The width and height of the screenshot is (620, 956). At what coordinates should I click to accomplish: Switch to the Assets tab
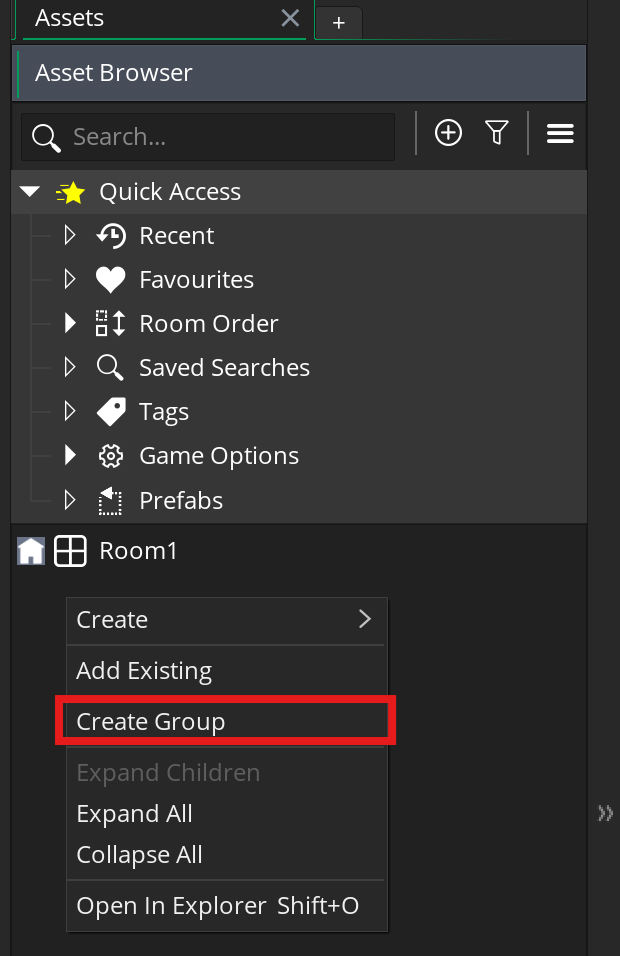70,18
